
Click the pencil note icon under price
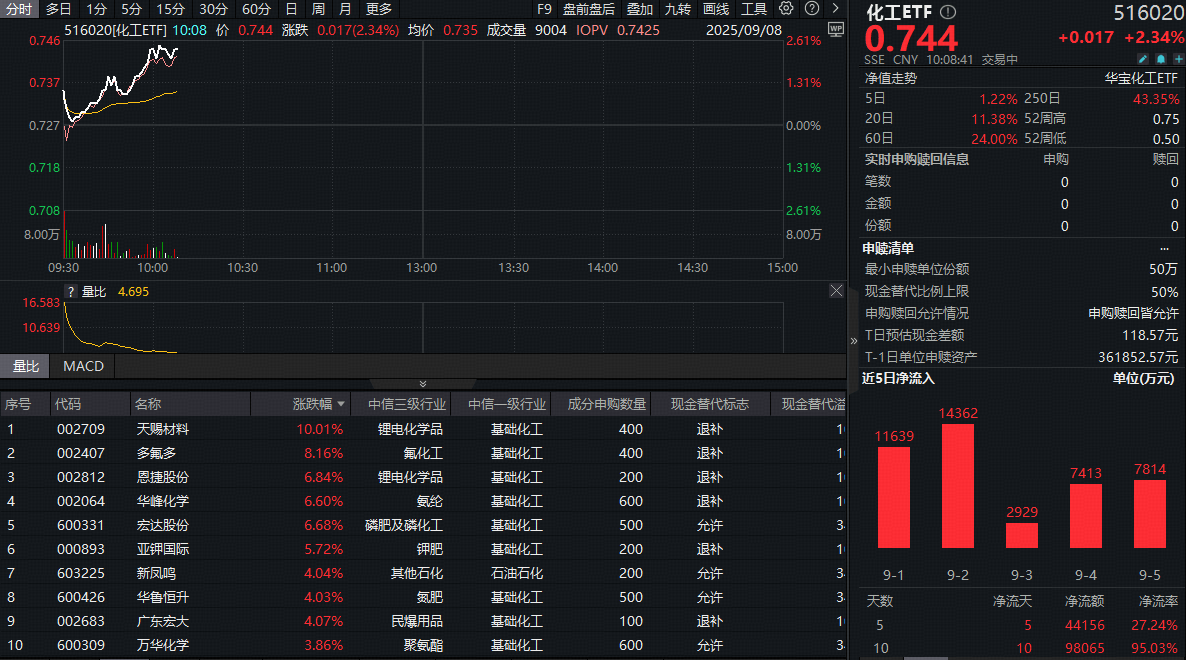click(1145, 59)
